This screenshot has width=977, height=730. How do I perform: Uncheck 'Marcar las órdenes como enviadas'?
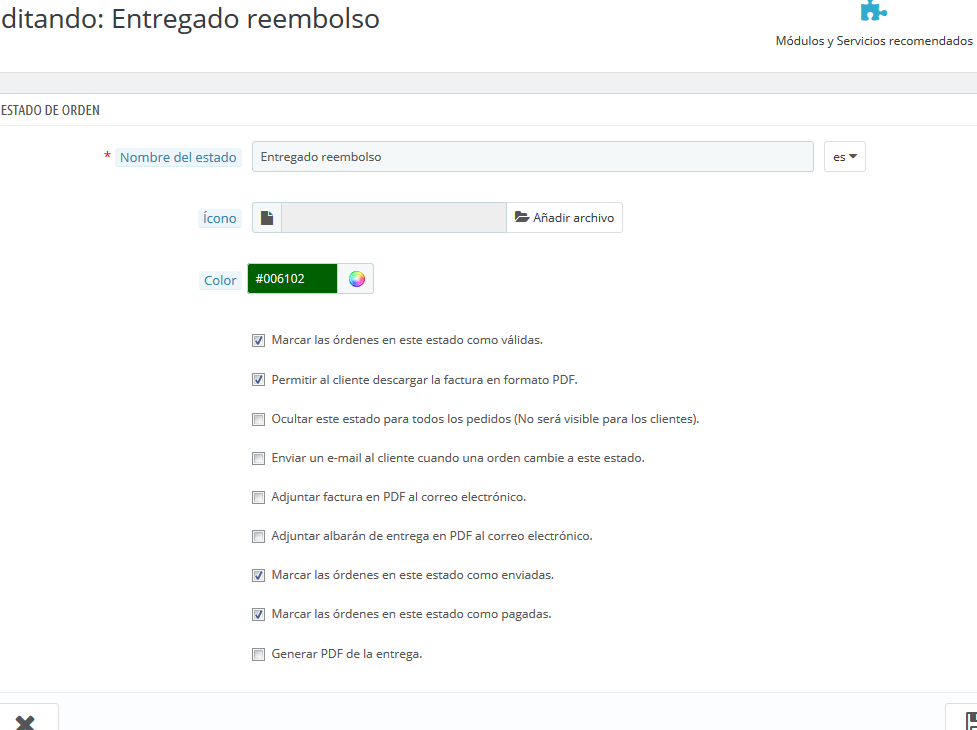click(x=258, y=576)
